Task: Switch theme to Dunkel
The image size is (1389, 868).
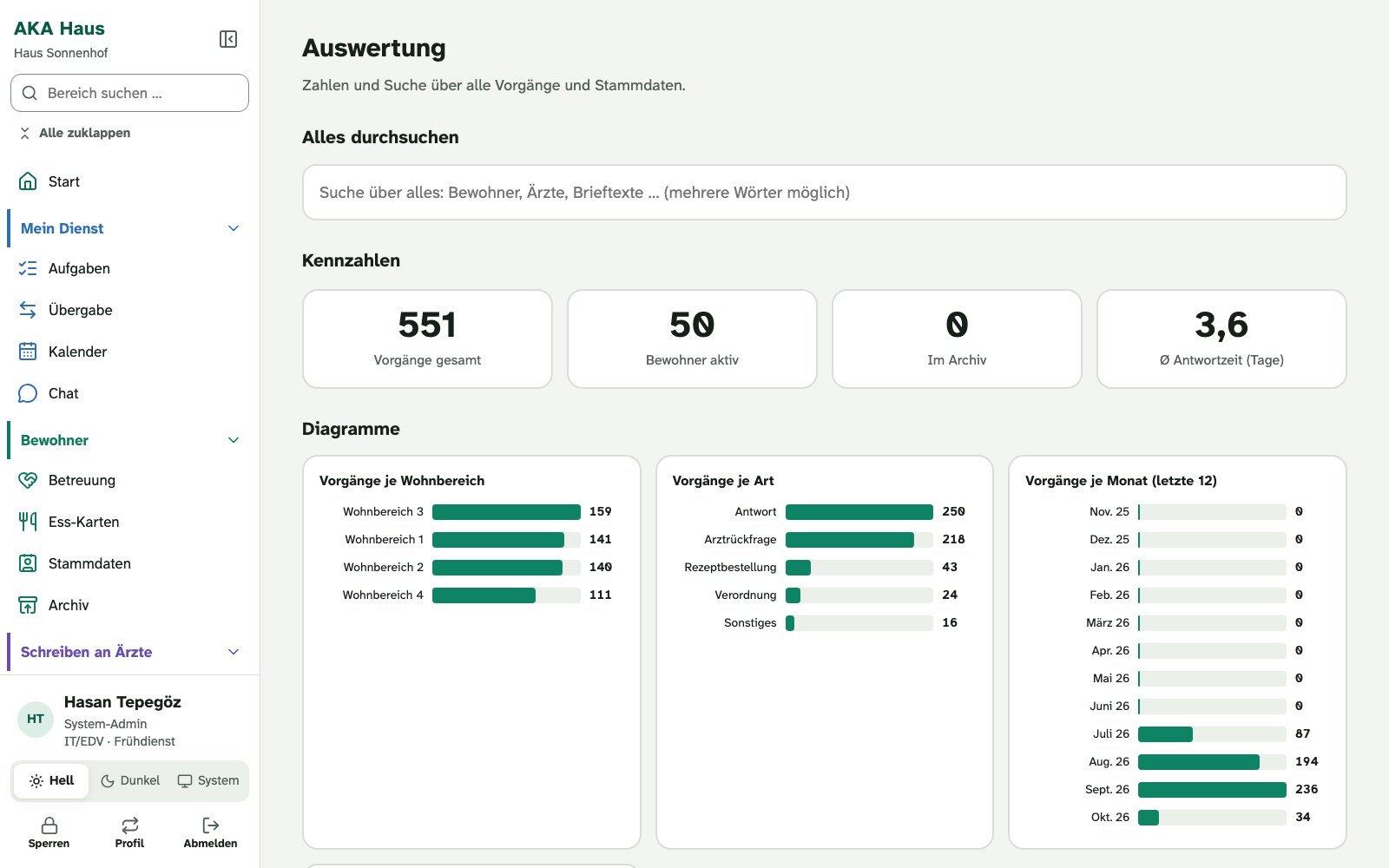Action: click(130, 780)
